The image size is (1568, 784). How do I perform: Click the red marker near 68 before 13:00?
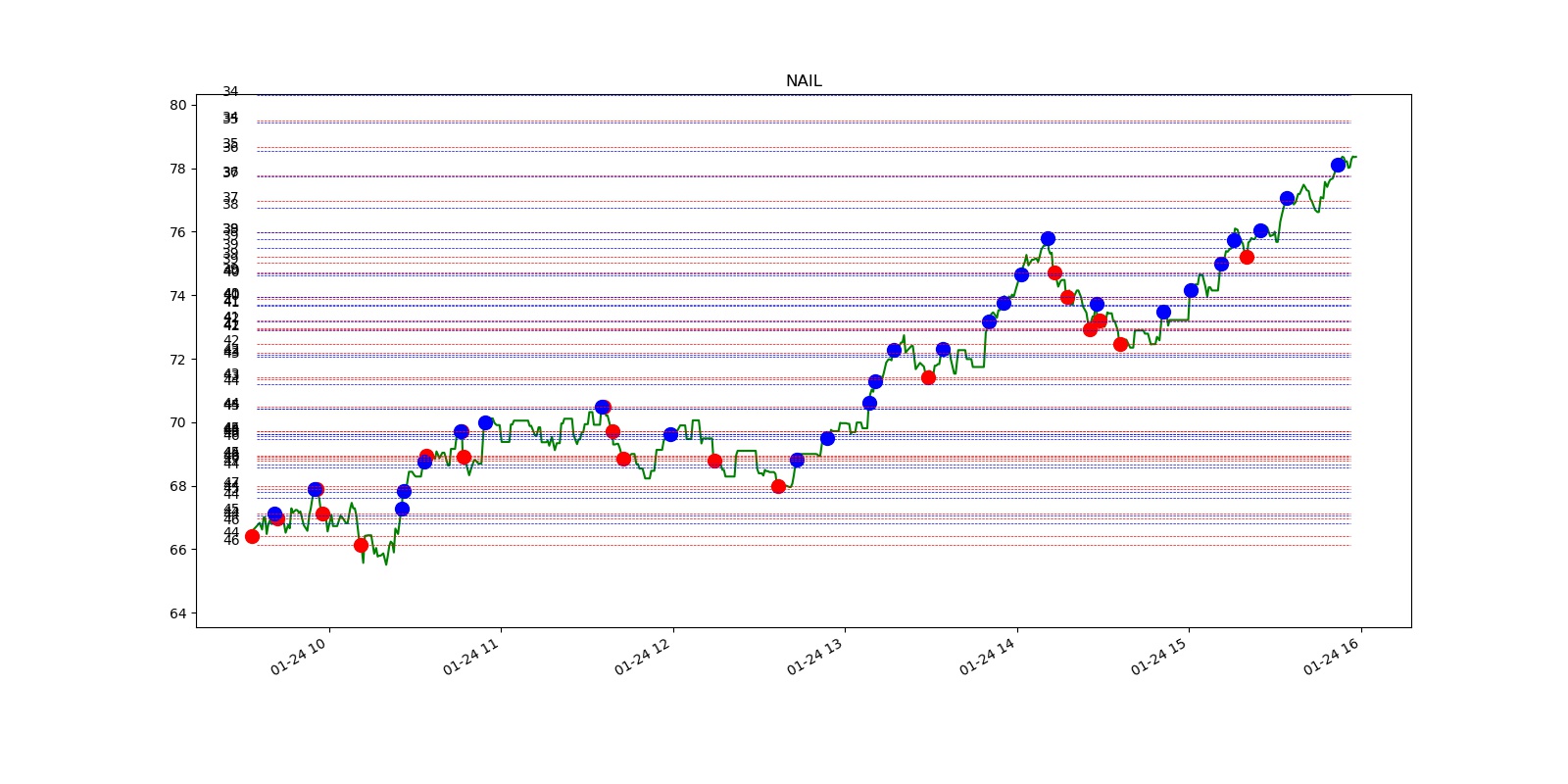(778, 486)
